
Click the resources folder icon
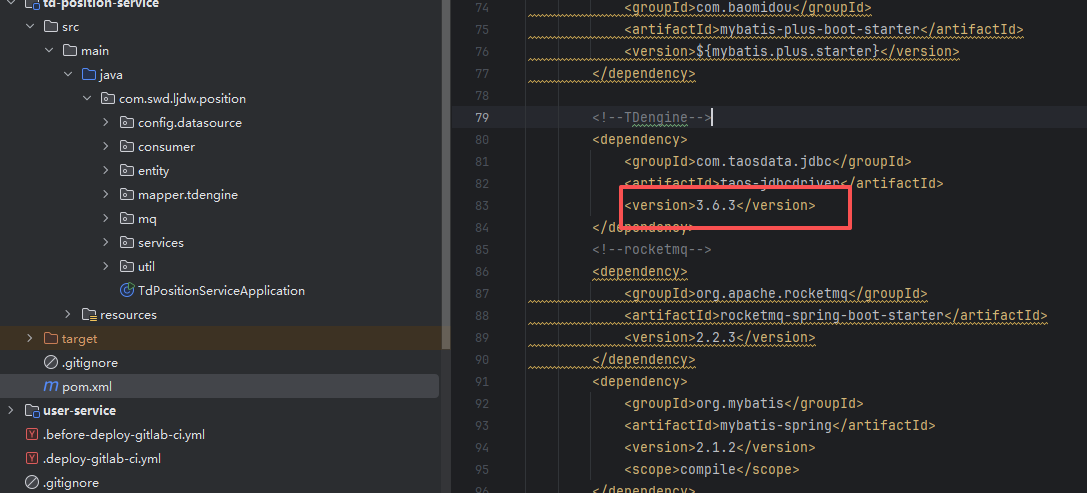point(89,315)
